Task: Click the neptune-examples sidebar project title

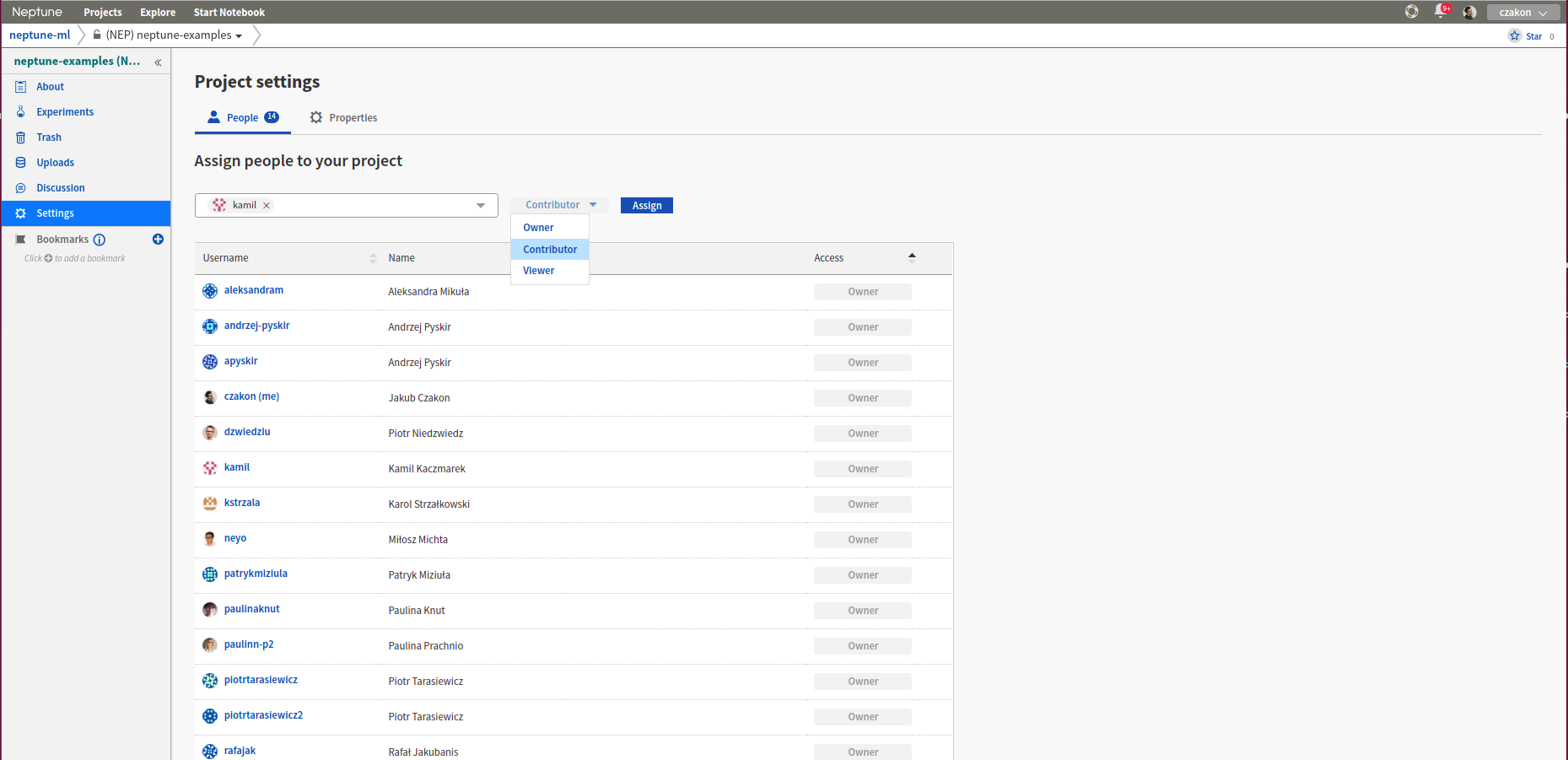Action: (x=77, y=62)
